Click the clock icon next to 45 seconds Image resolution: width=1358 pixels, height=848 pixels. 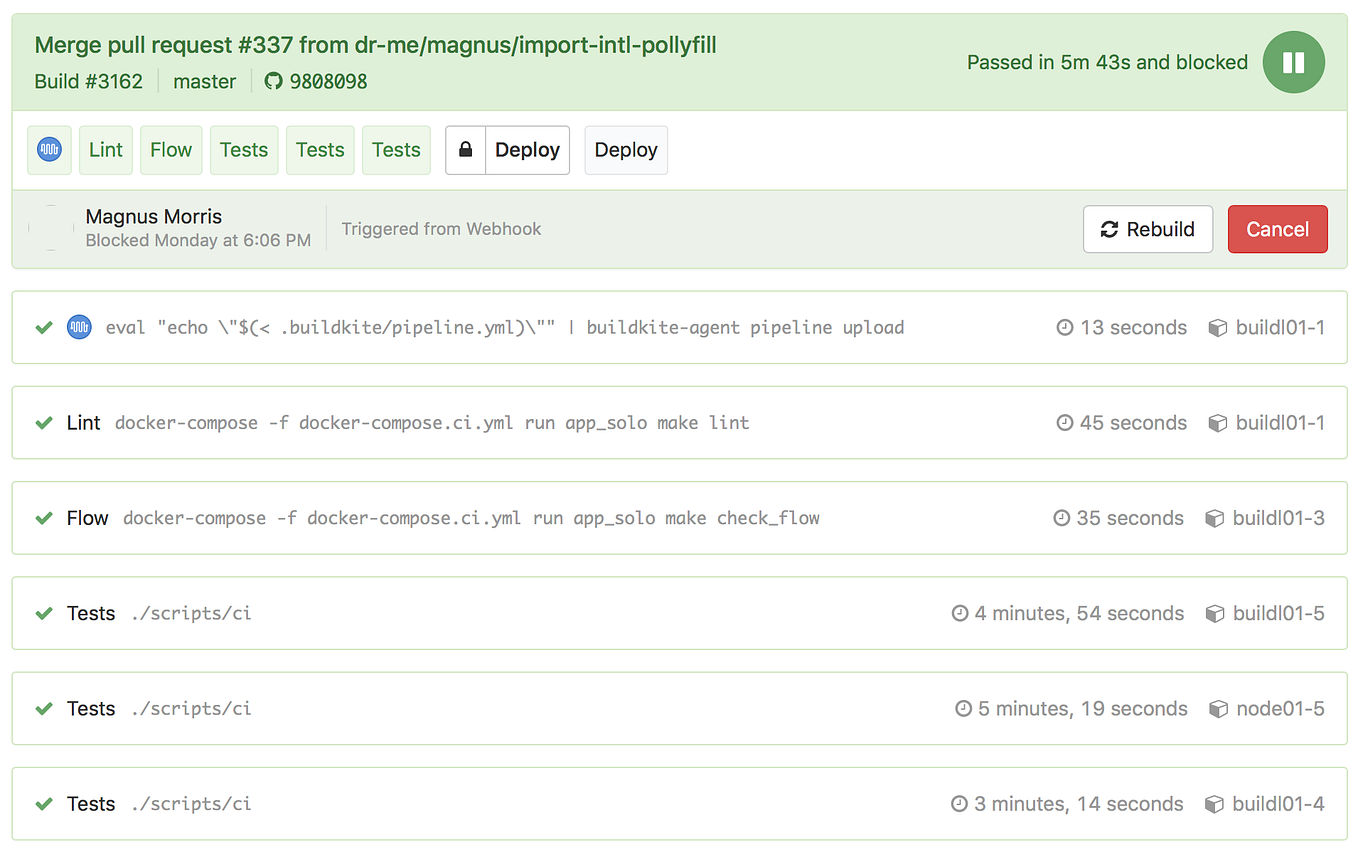(1065, 423)
